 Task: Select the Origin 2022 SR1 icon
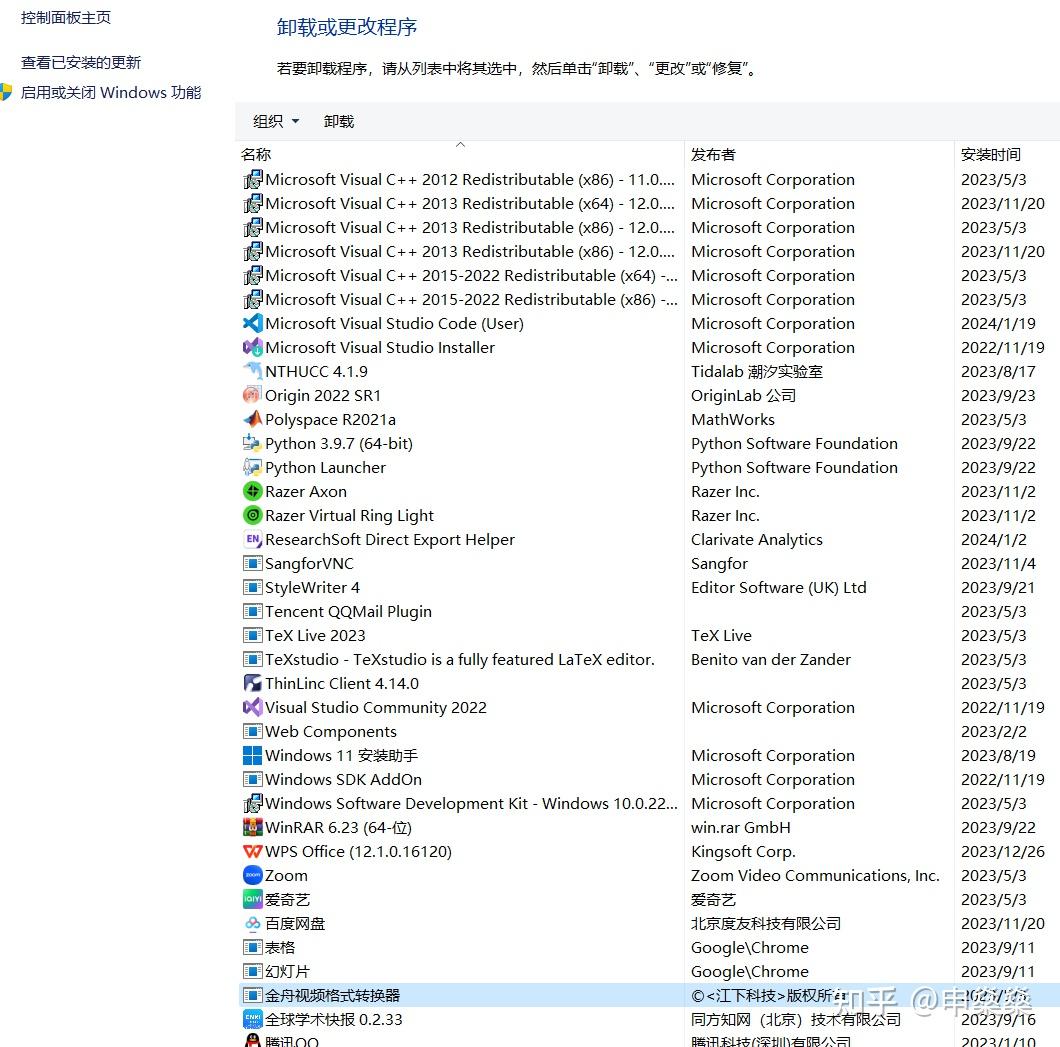click(252, 395)
